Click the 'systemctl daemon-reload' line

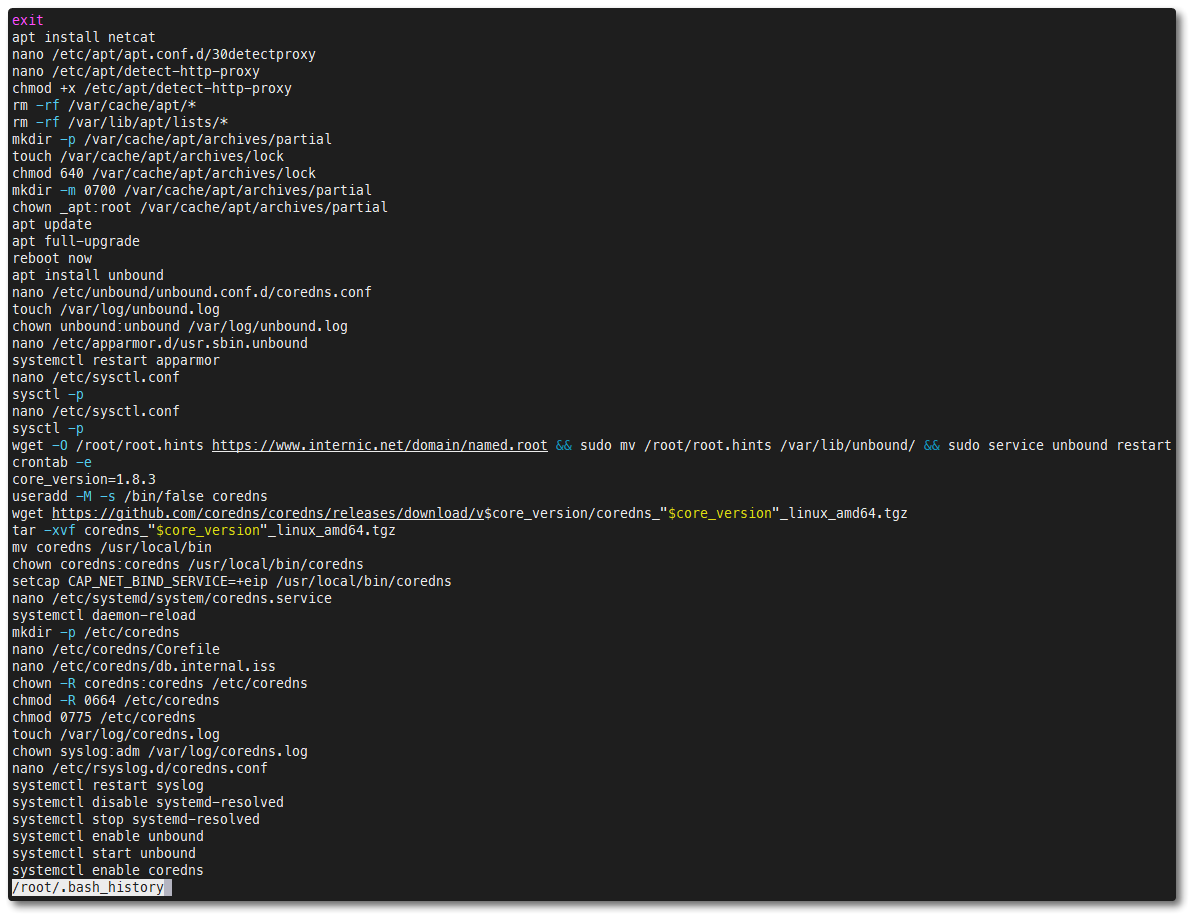click(x=104, y=615)
